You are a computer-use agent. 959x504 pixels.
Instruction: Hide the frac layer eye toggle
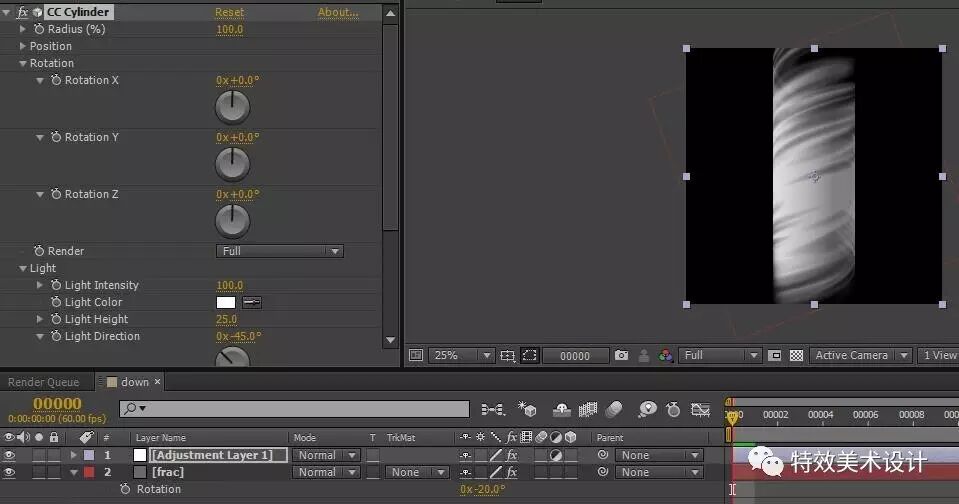[x=9, y=472]
